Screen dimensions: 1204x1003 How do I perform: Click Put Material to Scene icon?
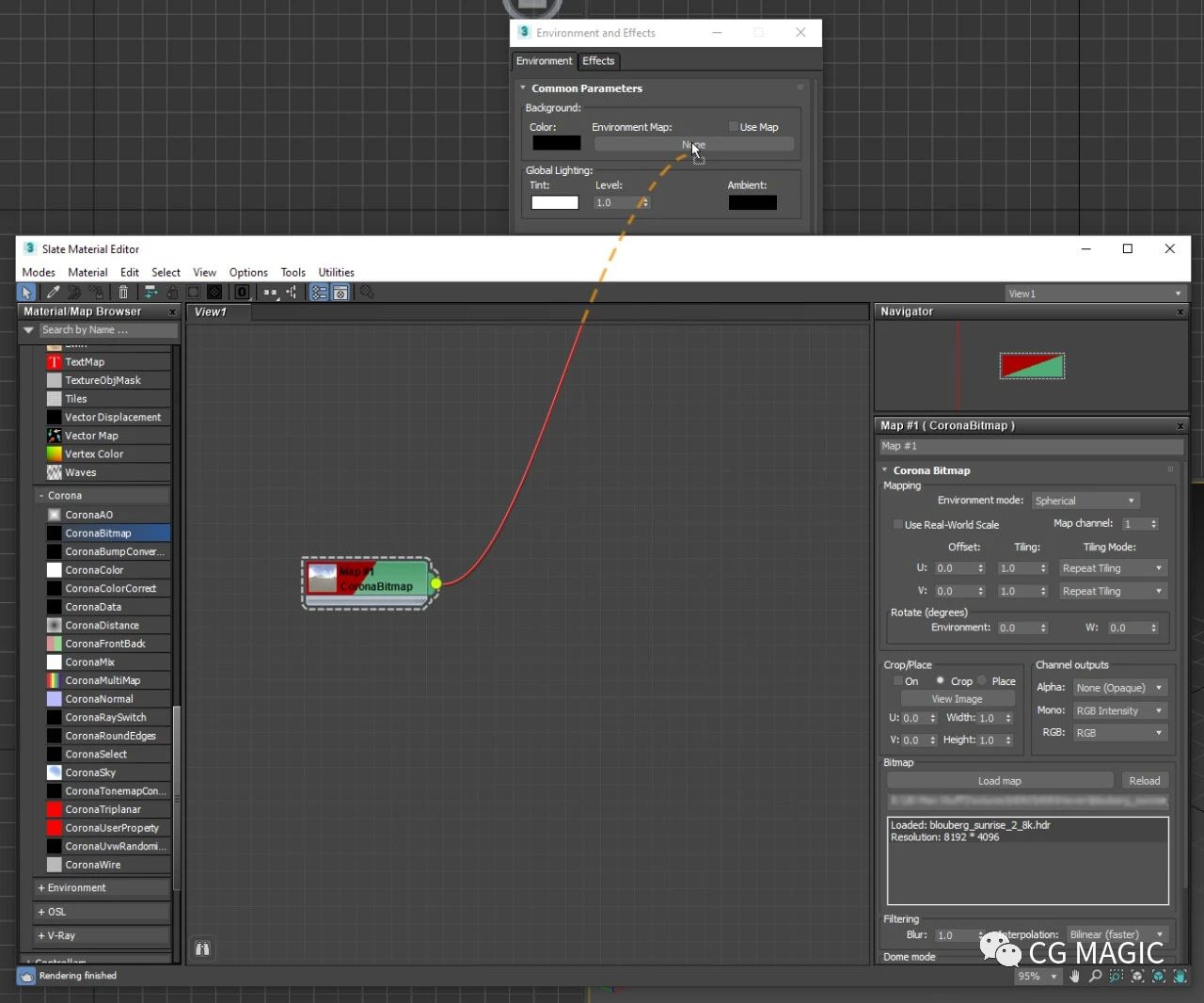coord(74,293)
